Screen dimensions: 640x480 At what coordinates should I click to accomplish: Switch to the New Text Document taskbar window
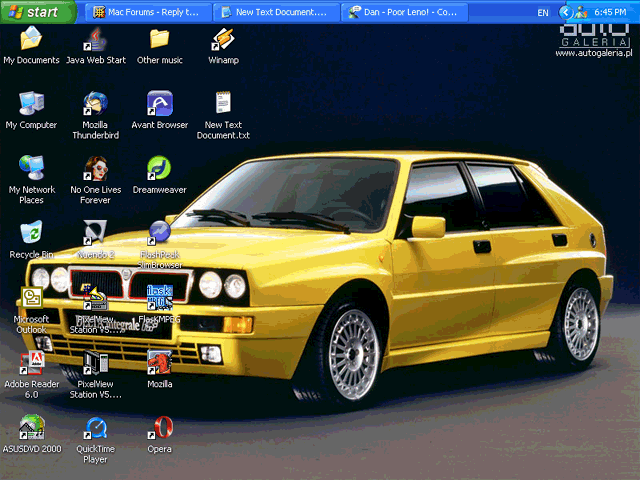276,12
